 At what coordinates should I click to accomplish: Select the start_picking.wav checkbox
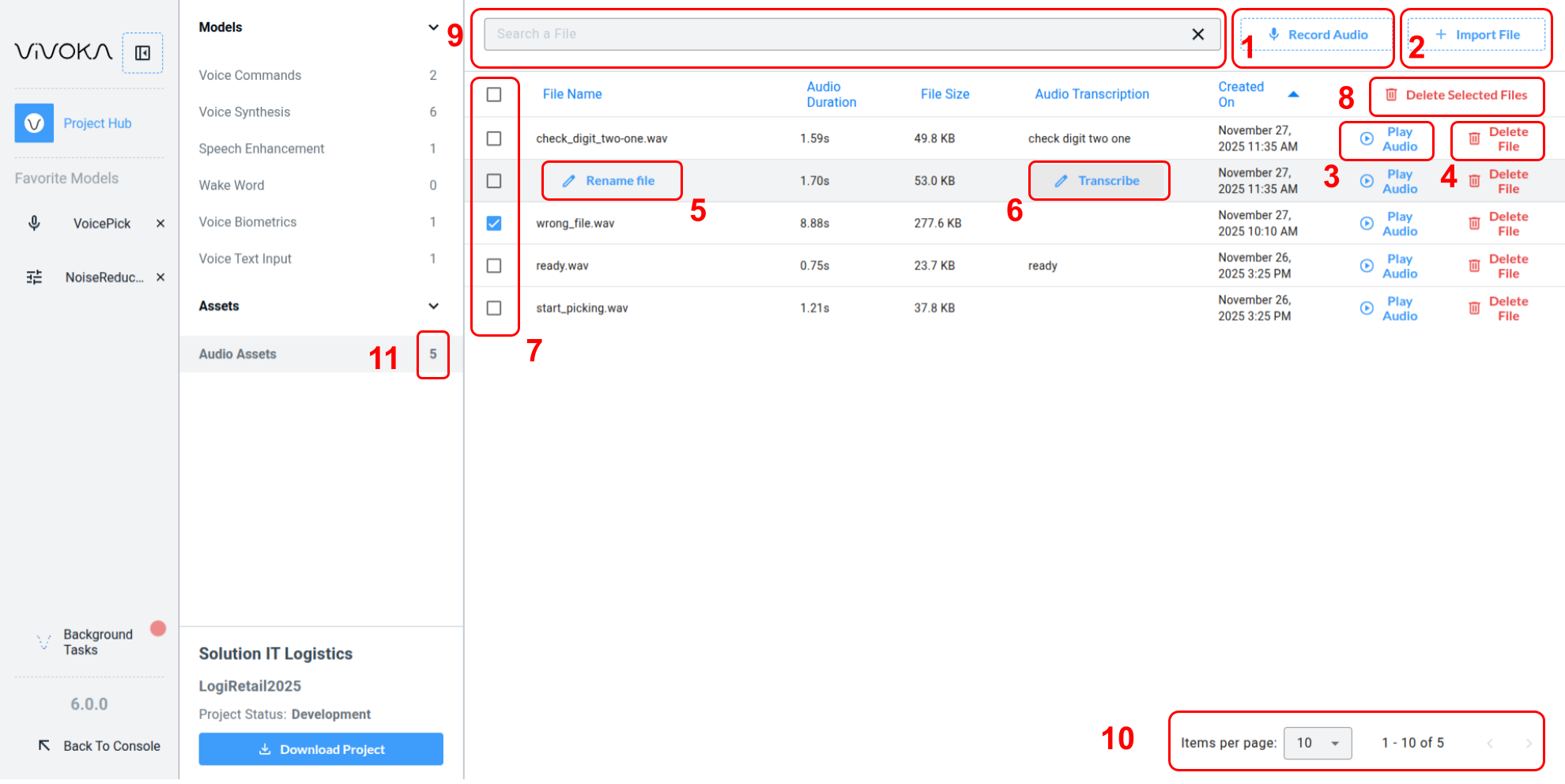point(494,308)
